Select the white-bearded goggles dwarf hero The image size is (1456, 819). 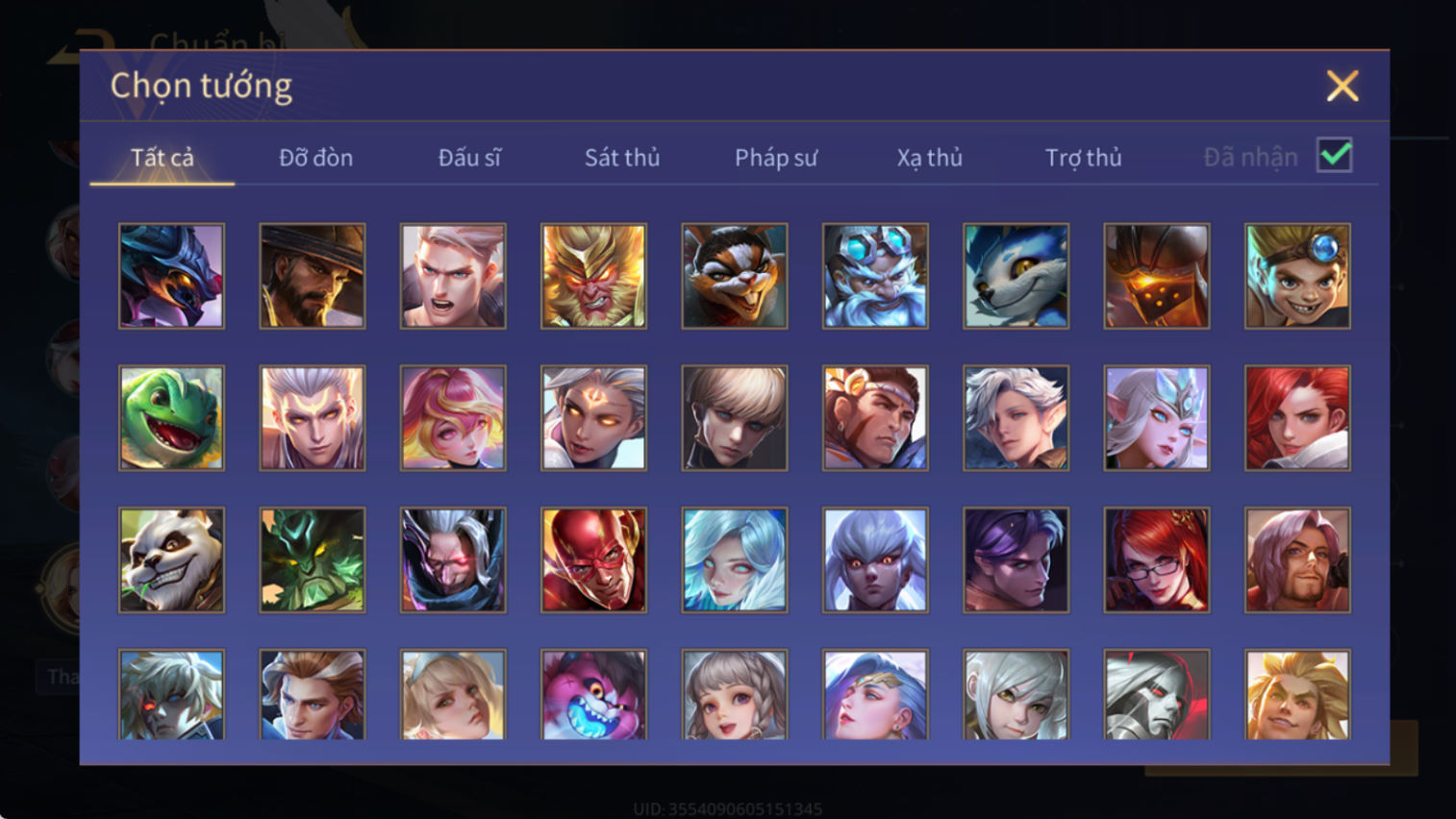click(x=875, y=276)
